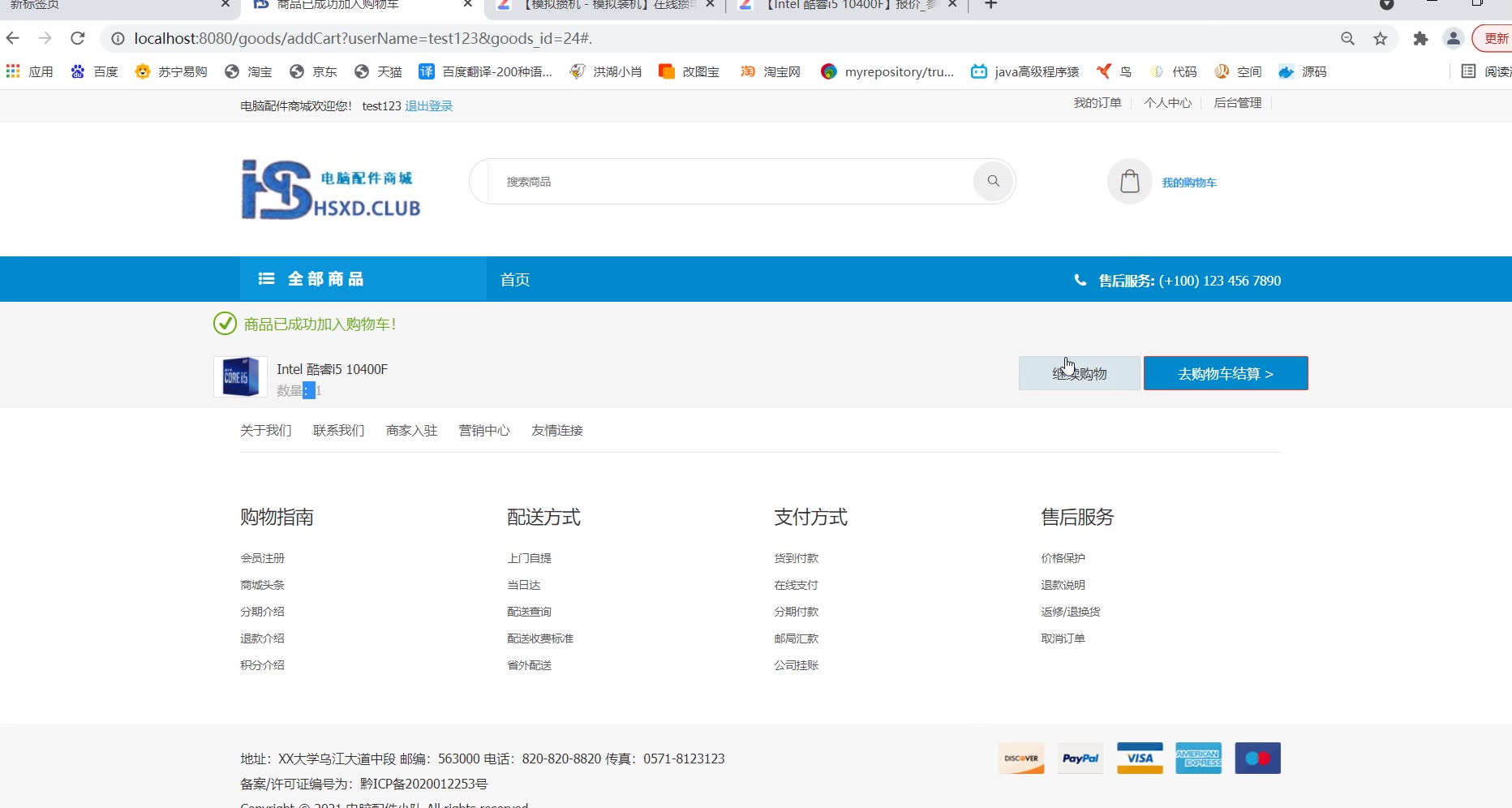
Task: Open the 价格保护 link
Action: click(x=1063, y=558)
